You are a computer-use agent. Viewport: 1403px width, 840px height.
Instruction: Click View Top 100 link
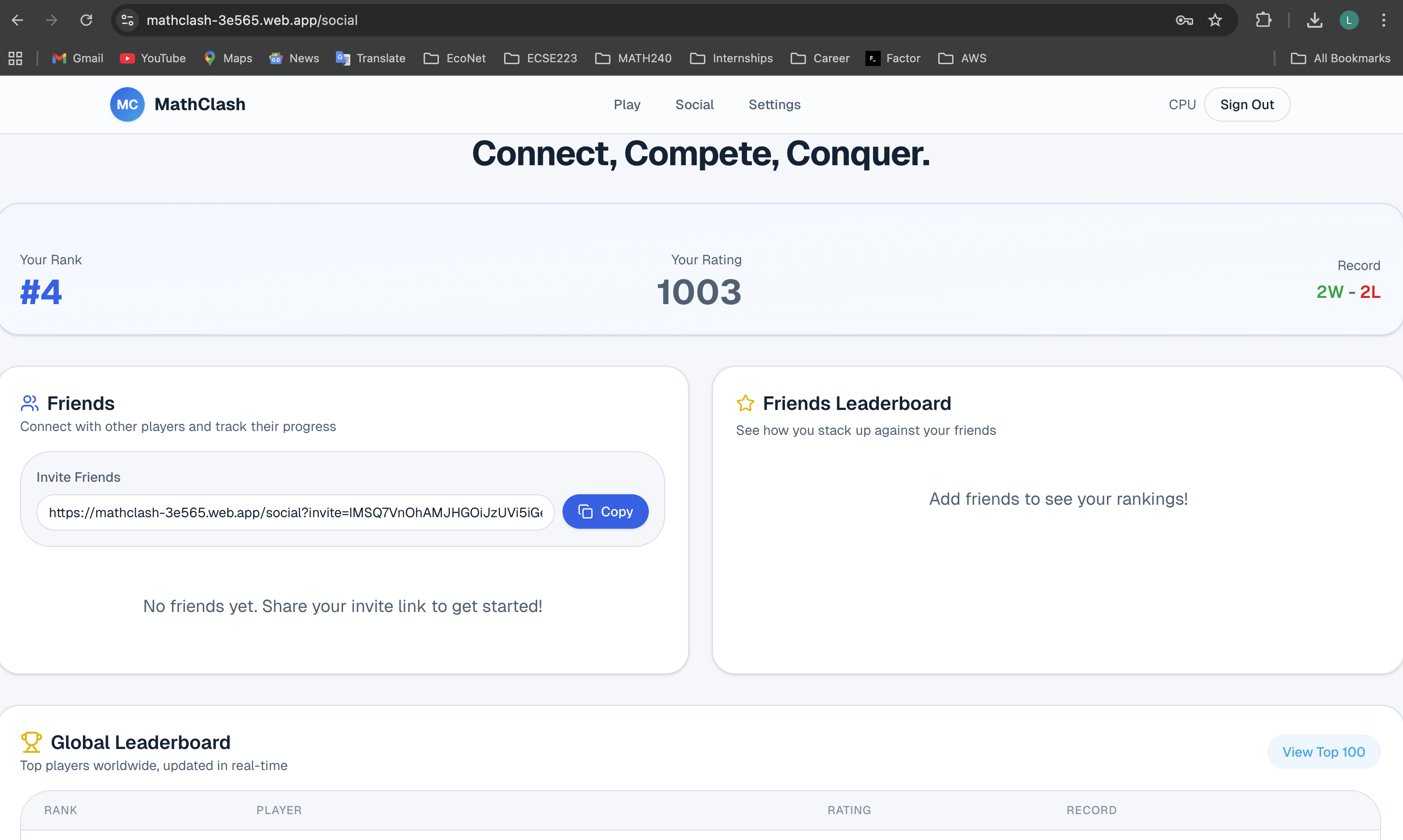point(1323,752)
